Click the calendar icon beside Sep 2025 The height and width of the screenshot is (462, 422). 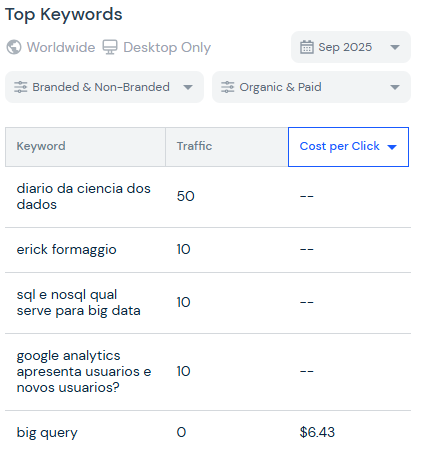(307, 47)
